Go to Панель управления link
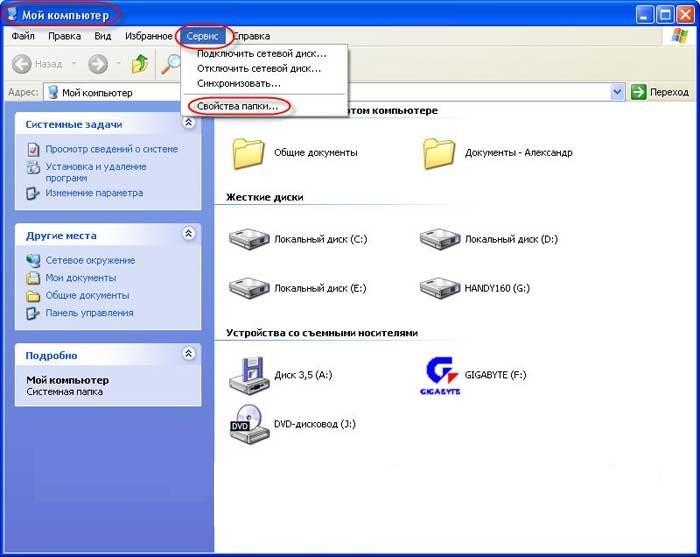The height and width of the screenshot is (557, 700). click(x=89, y=313)
